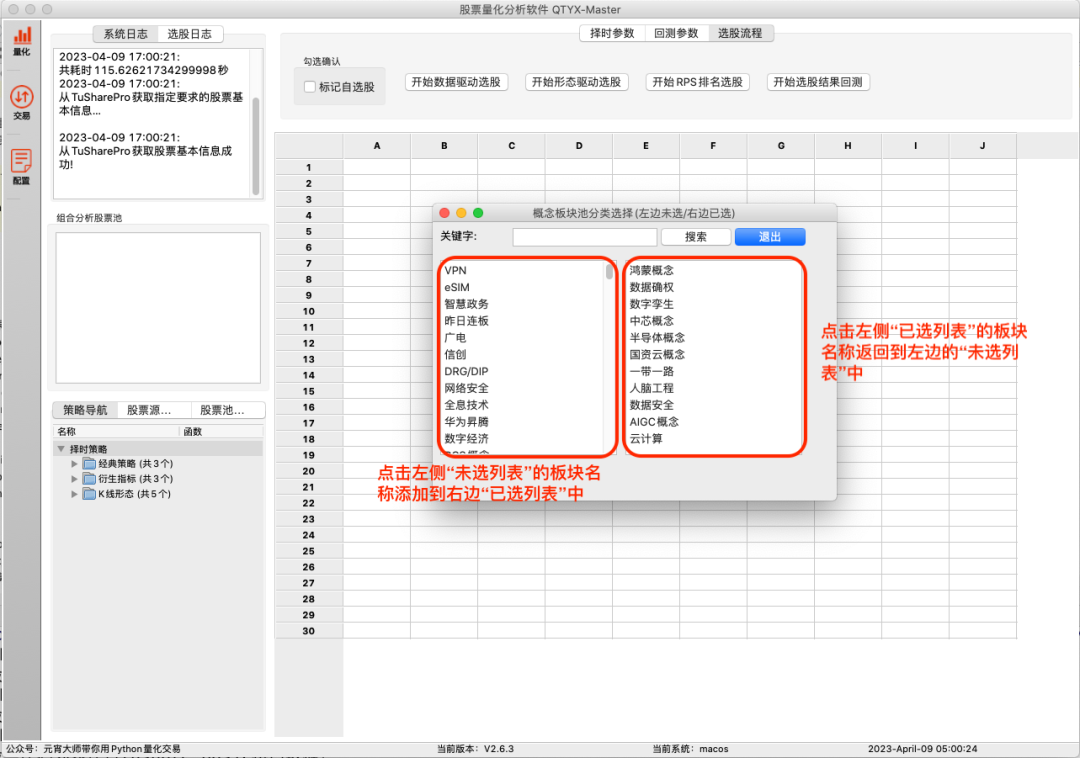This screenshot has width=1080, height=758.
Task: Click 开始数据驱动选股 button
Action: tap(455, 82)
